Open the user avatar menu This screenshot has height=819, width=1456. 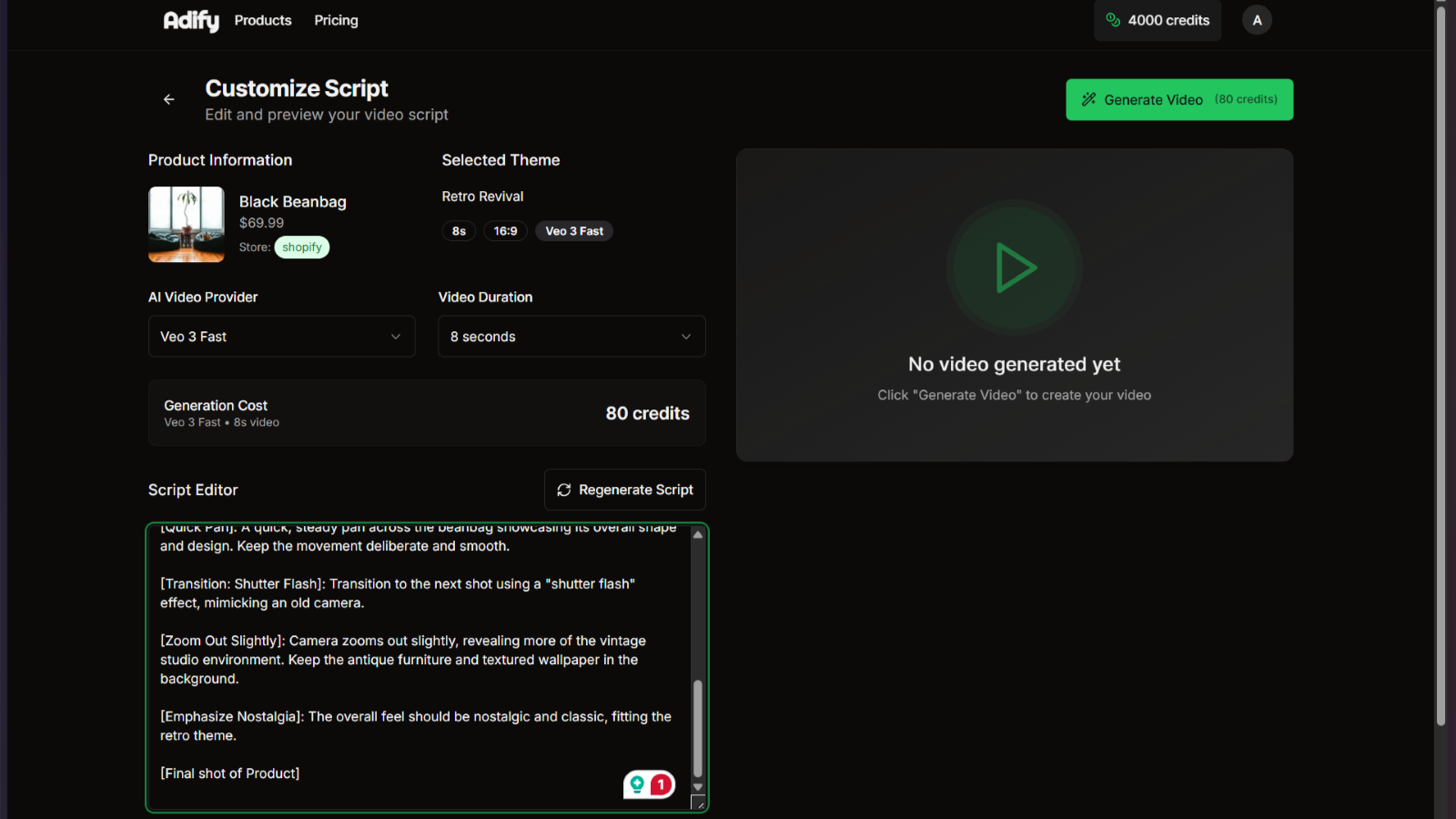(x=1257, y=20)
